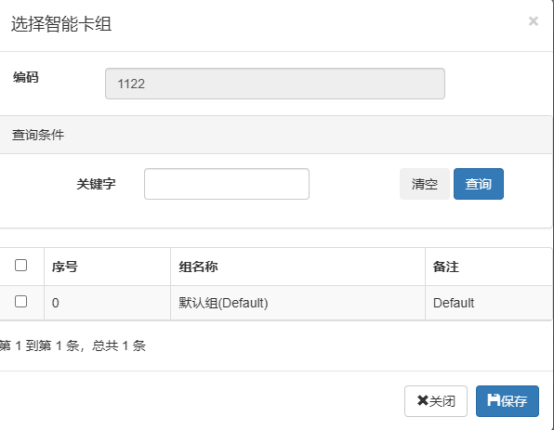Click the row's 序号 value 0
This screenshot has width=554, height=431.
(55, 303)
